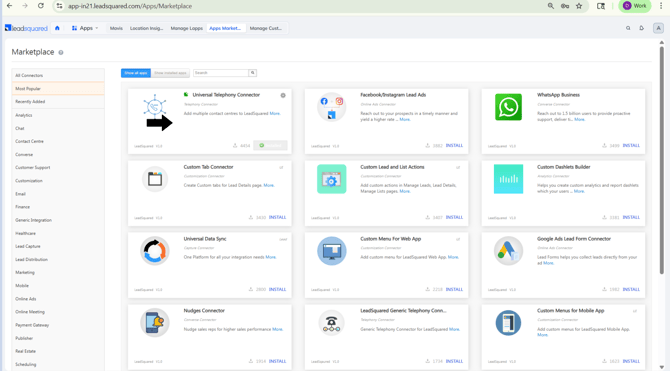The width and height of the screenshot is (670, 371).
Task: Open the browser three-dot menu
Action: [x=661, y=6]
